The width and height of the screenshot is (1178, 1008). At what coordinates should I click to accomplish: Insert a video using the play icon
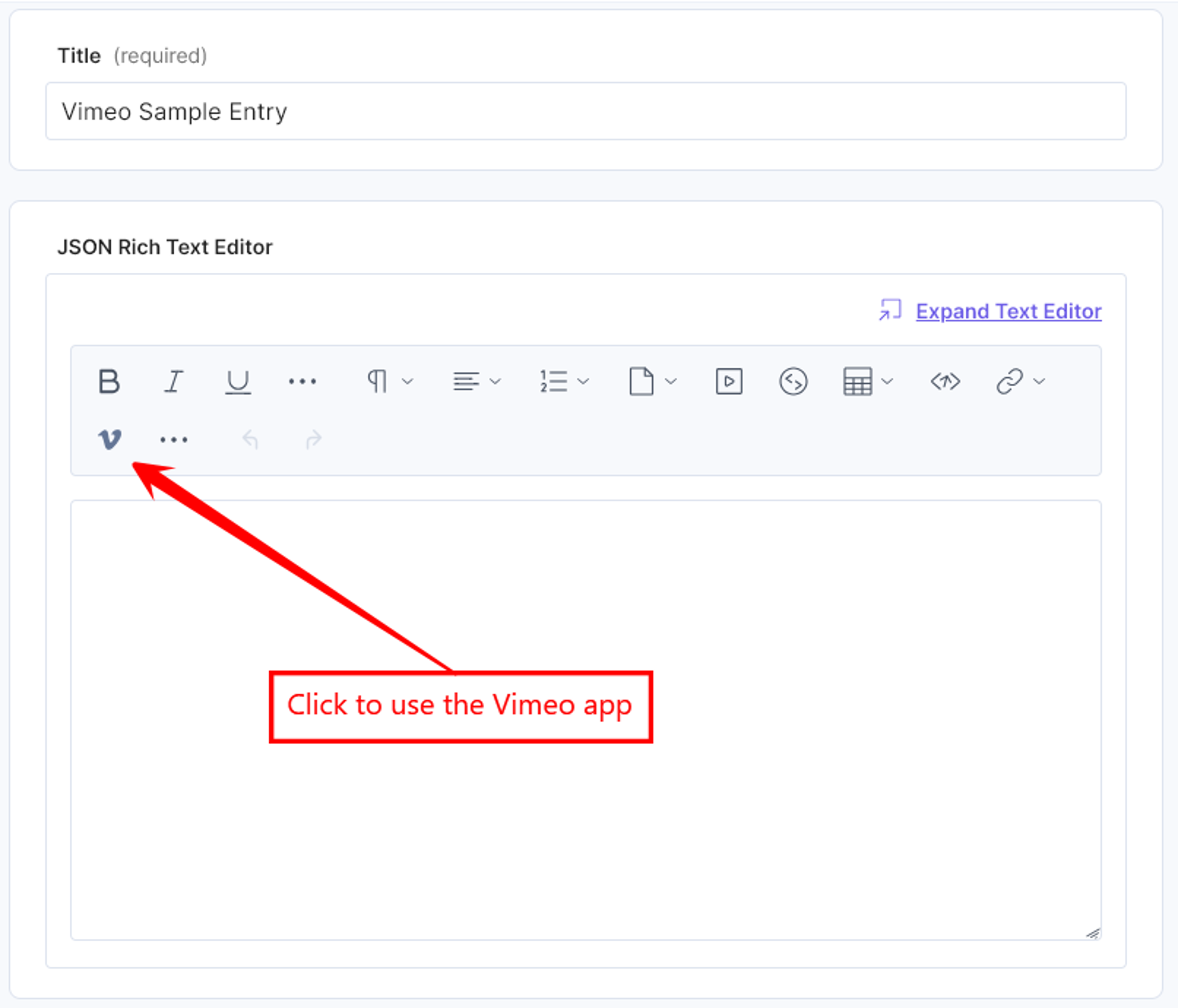[729, 381]
